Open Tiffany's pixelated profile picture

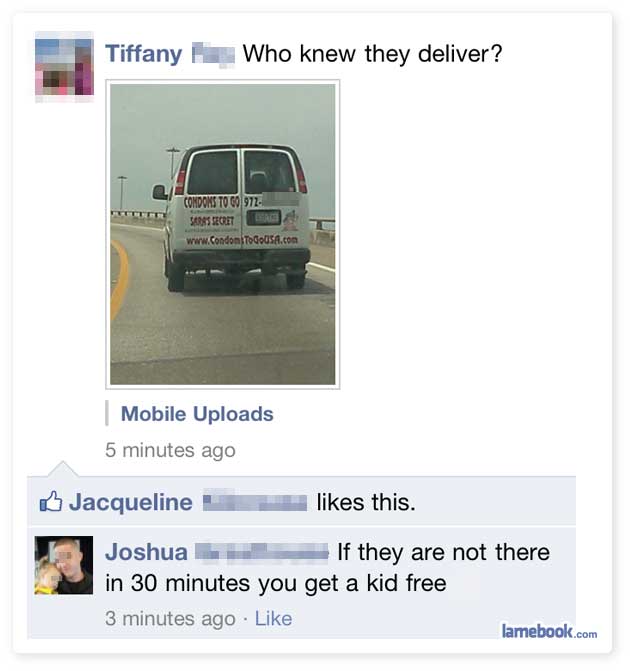(64, 67)
